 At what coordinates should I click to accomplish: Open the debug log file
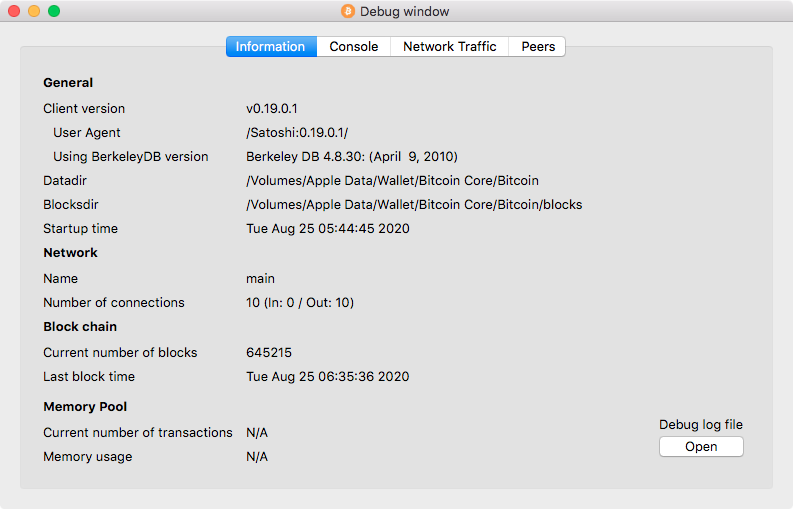pos(701,446)
